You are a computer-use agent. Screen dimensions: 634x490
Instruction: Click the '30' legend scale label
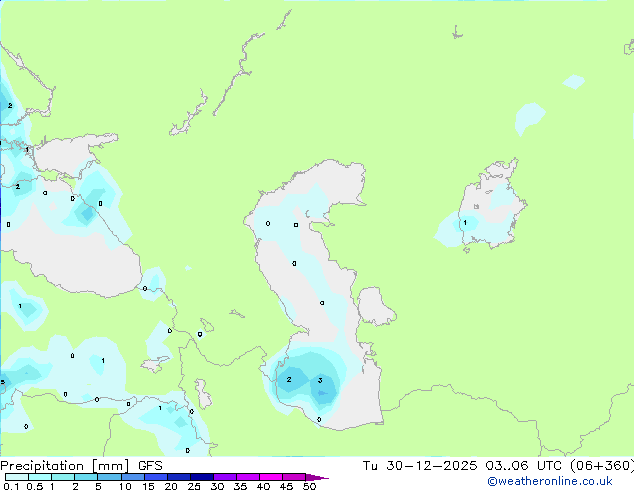pyautogui.click(x=217, y=486)
